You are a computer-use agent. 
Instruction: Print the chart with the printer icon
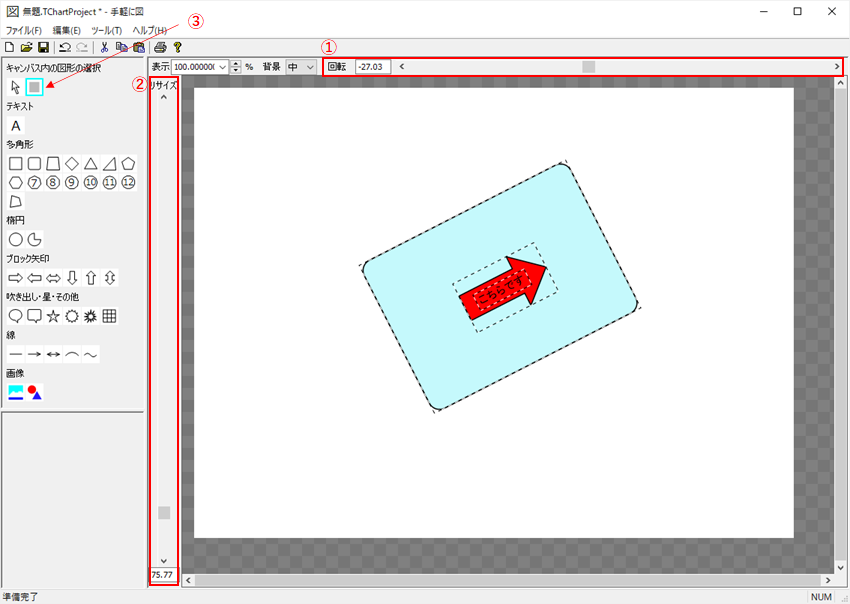coord(160,47)
